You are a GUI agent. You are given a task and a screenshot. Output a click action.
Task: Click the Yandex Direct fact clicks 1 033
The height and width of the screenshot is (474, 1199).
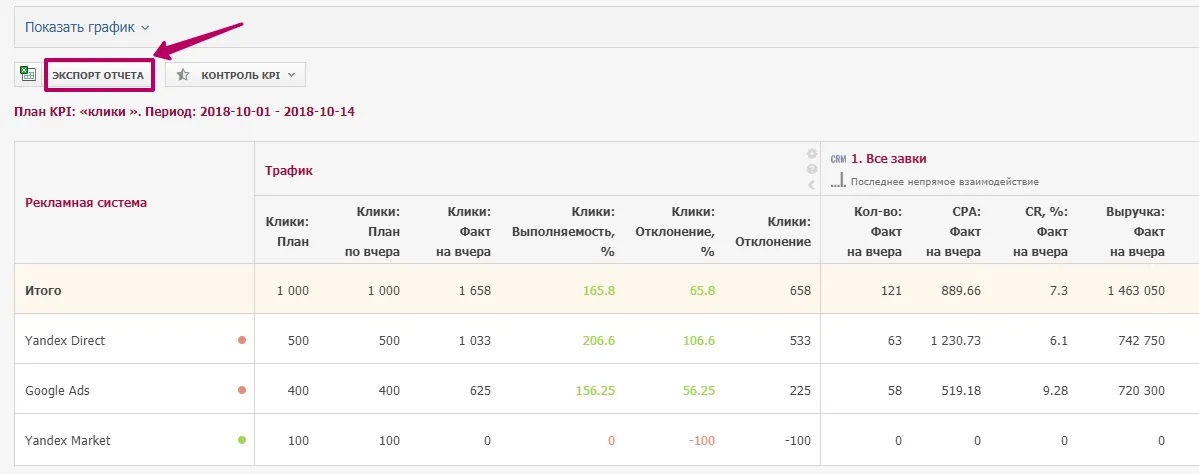pos(474,340)
